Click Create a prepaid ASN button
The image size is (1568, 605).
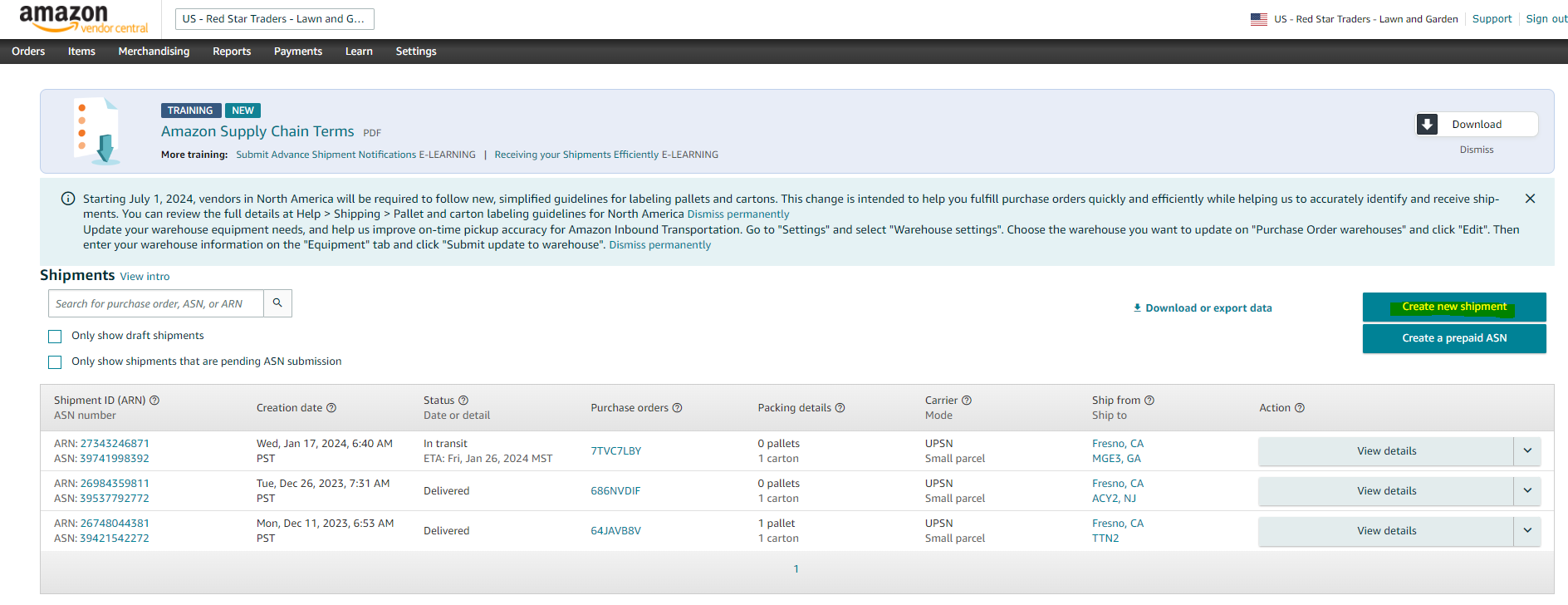pos(1454,338)
